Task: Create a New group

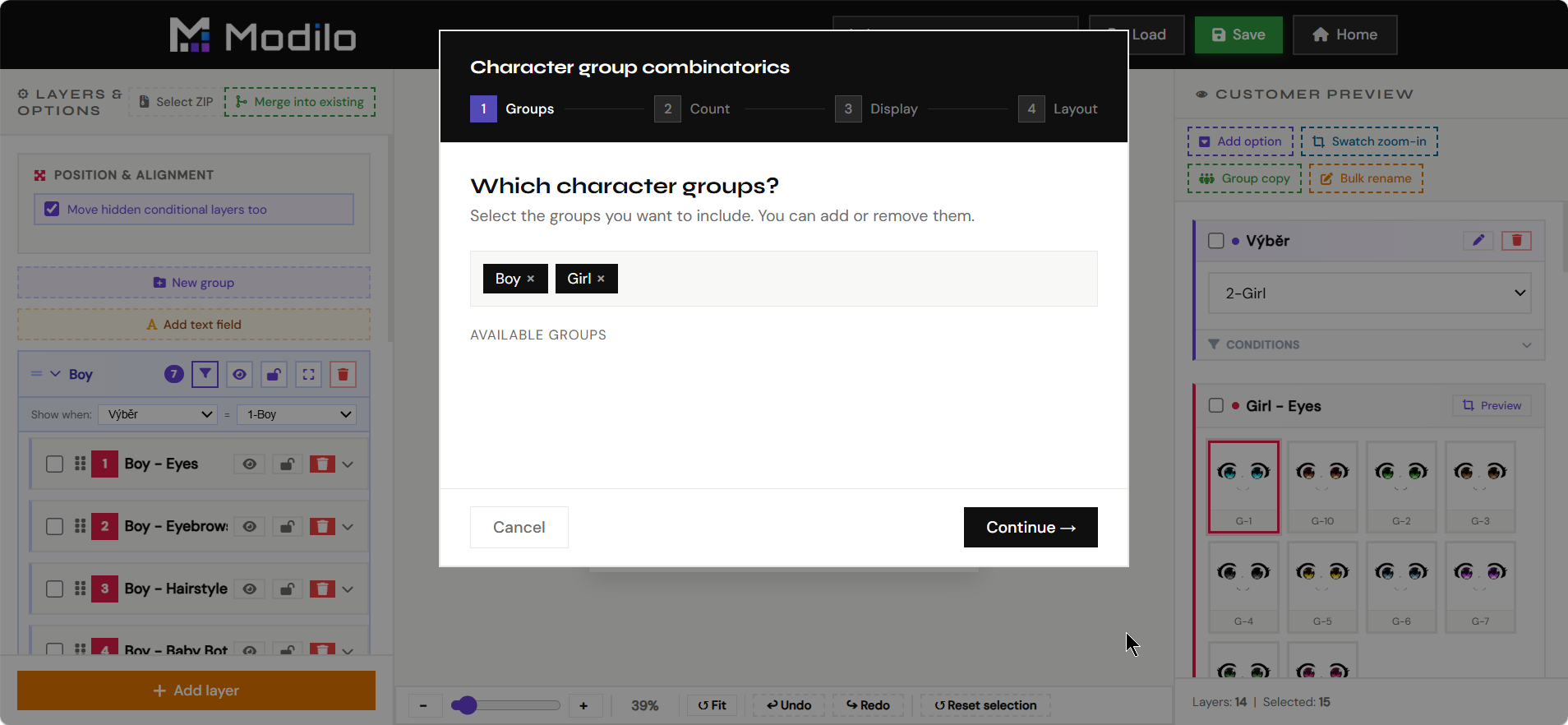Action: point(194,283)
